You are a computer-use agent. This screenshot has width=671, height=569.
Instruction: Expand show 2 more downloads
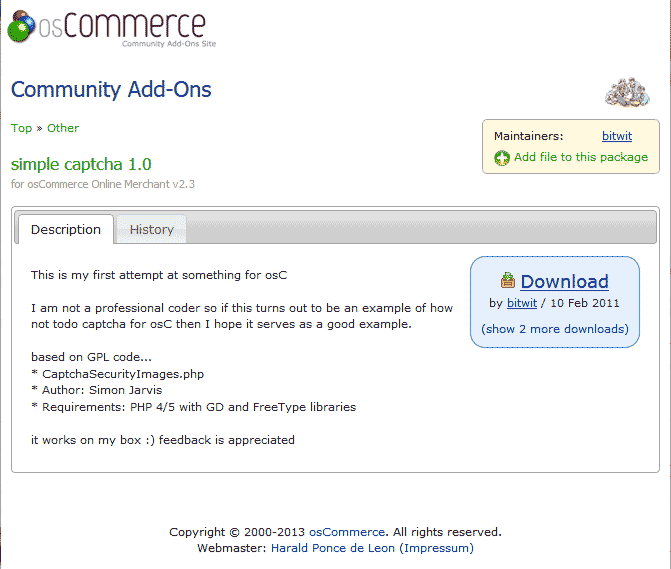(x=555, y=329)
